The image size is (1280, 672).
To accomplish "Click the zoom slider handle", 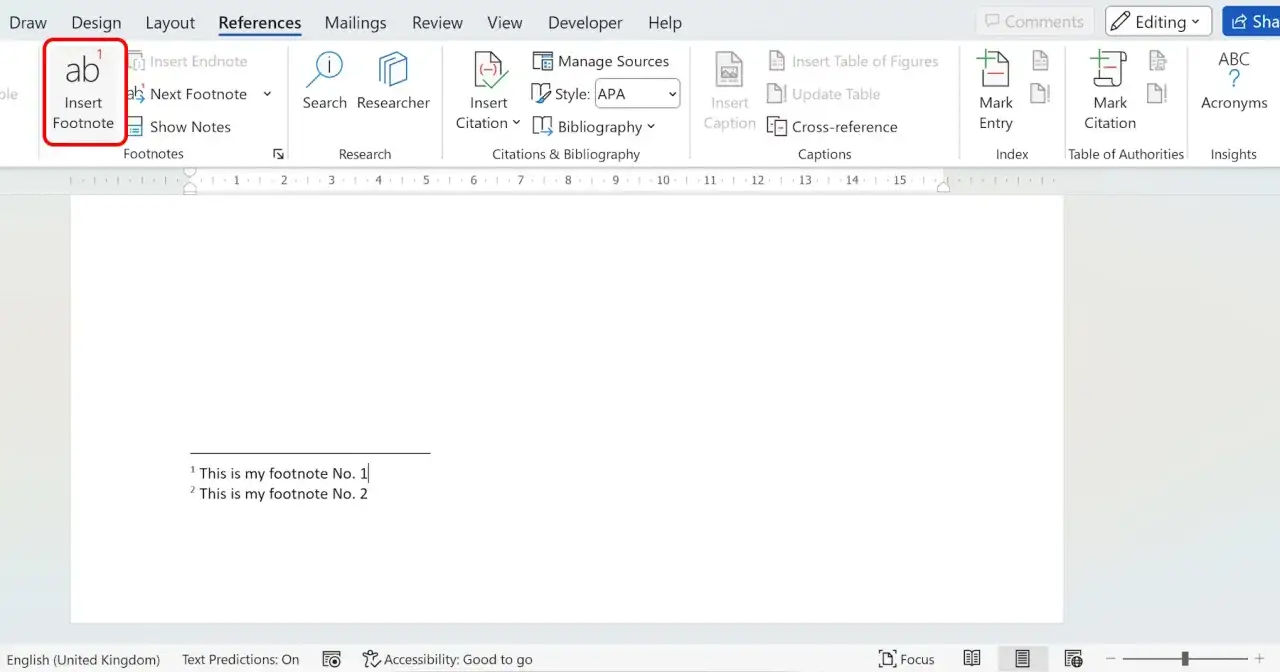I will coord(1185,659).
